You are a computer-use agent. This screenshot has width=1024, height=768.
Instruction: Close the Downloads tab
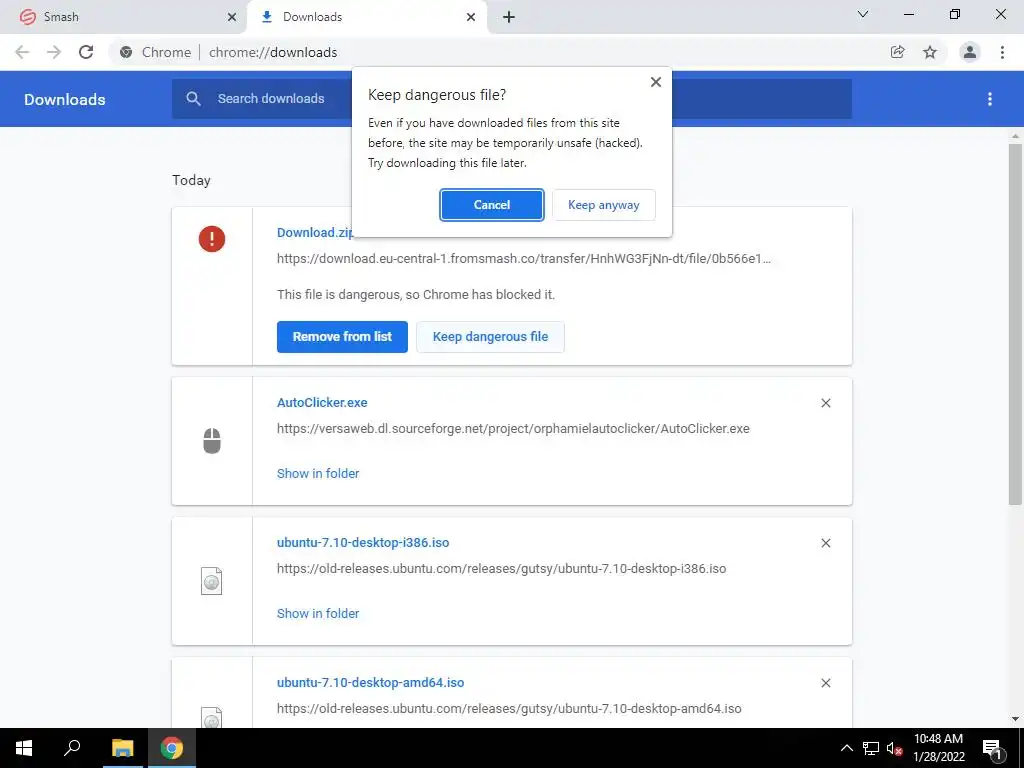point(471,18)
